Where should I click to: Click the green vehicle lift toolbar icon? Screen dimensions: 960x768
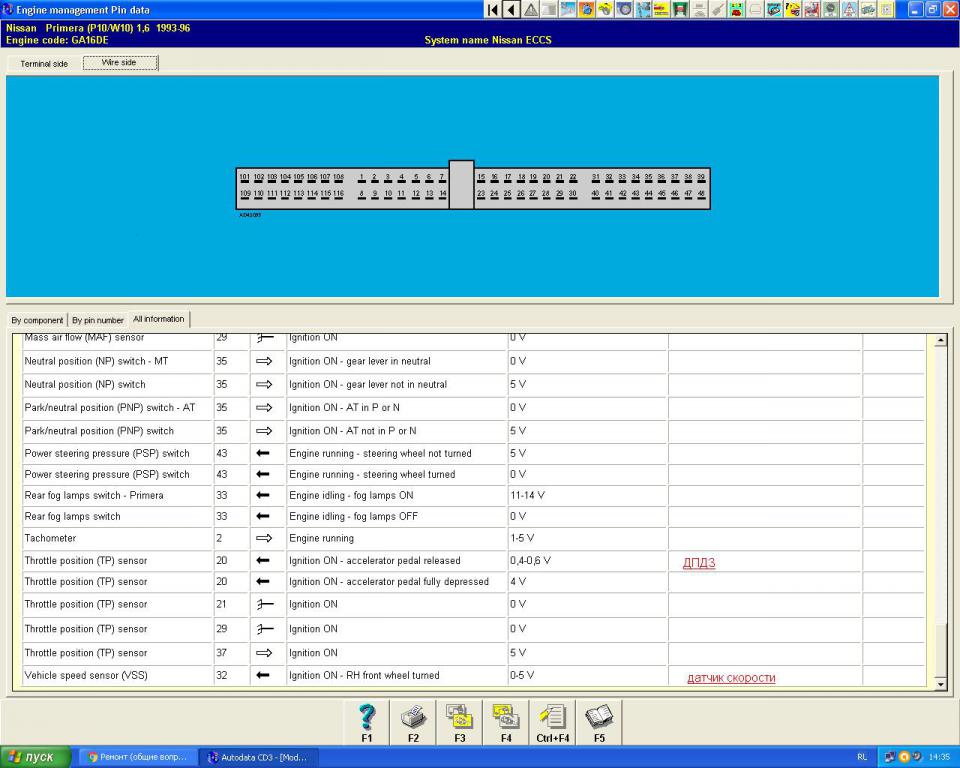(680, 9)
